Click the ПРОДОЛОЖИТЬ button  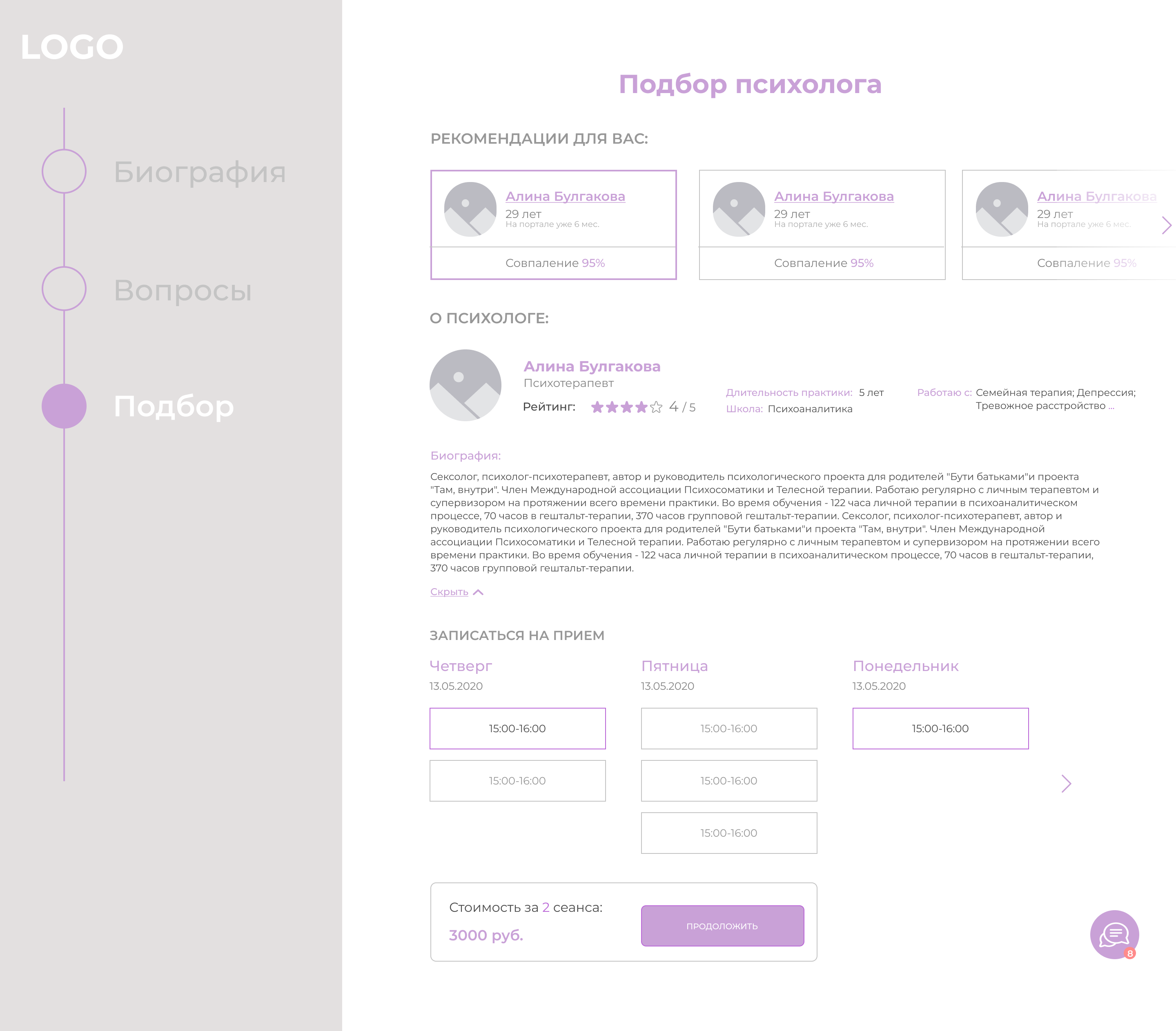pyautogui.click(x=722, y=926)
